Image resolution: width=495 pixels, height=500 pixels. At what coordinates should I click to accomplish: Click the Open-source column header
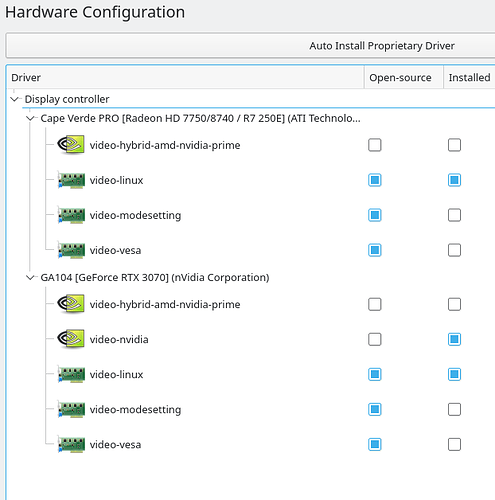403,77
